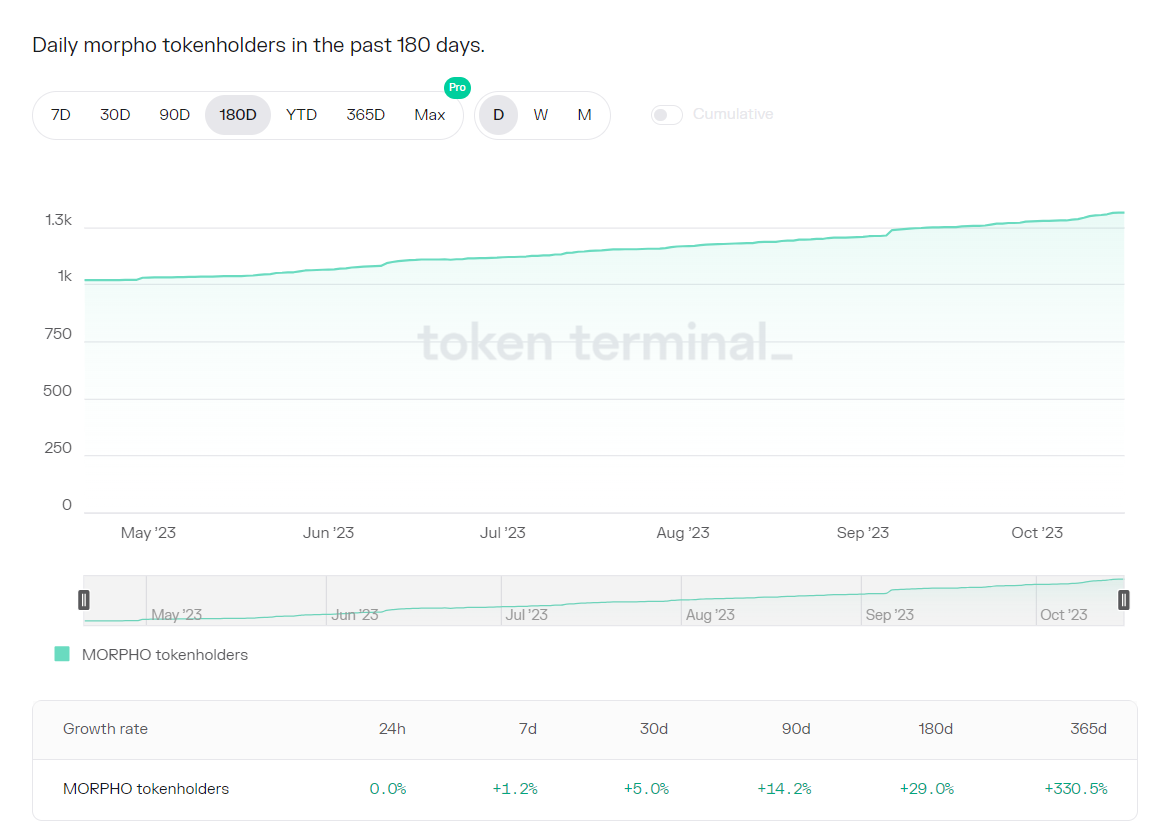The image size is (1162, 840).
Task: Click Sep '23 in the range navigator
Action: click(889, 615)
